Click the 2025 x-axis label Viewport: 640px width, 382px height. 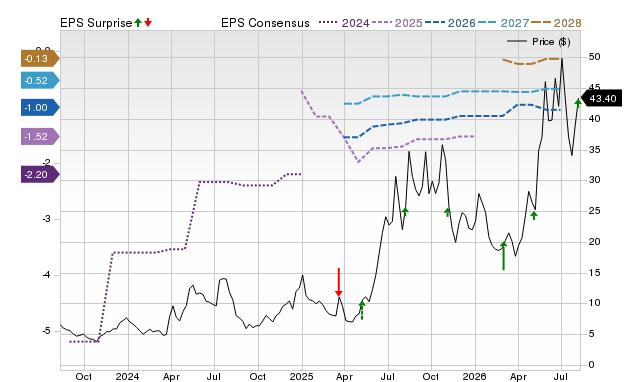pyautogui.click(x=301, y=376)
